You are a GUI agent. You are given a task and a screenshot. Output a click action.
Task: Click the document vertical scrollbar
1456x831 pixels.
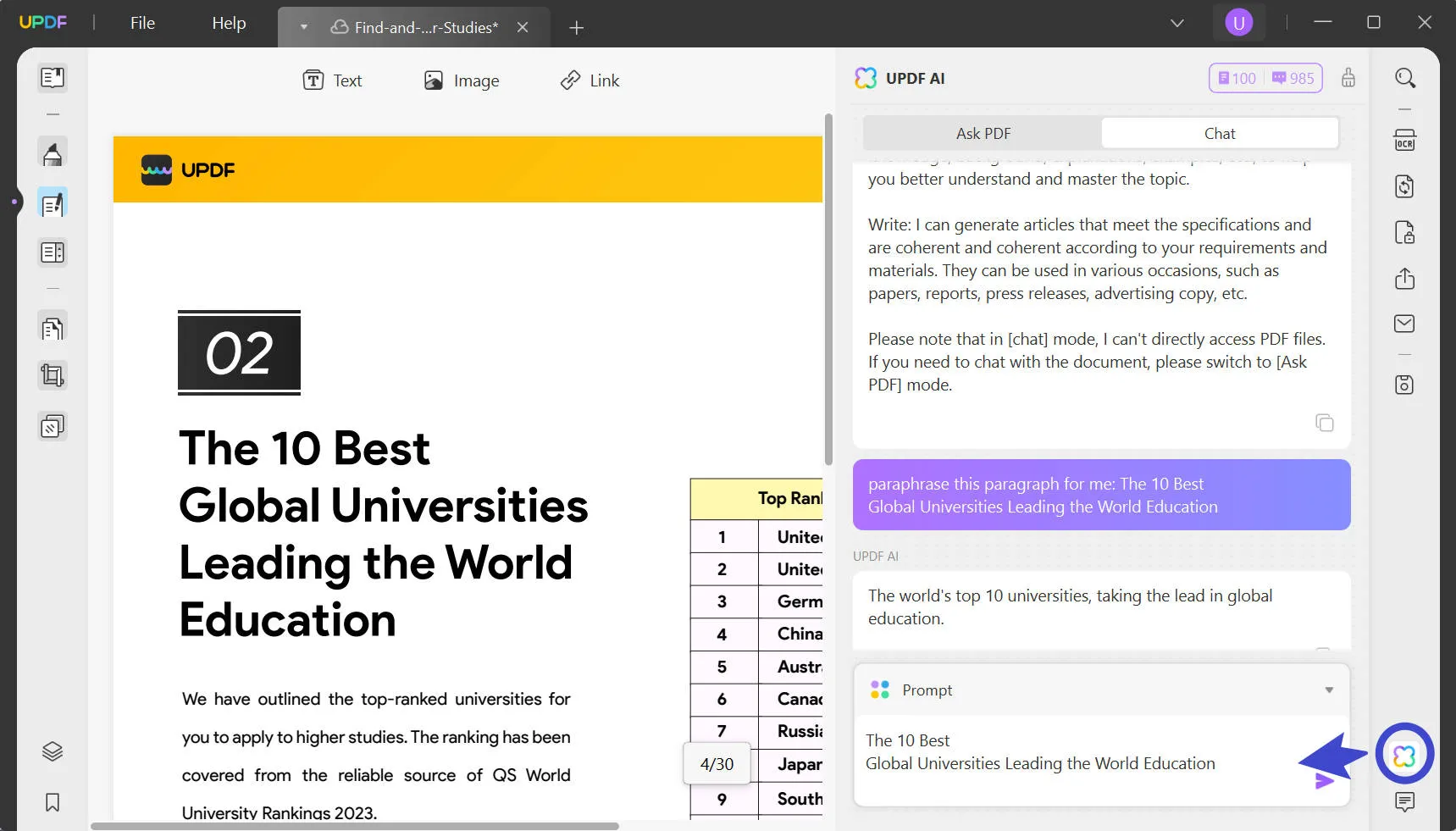[828, 288]
